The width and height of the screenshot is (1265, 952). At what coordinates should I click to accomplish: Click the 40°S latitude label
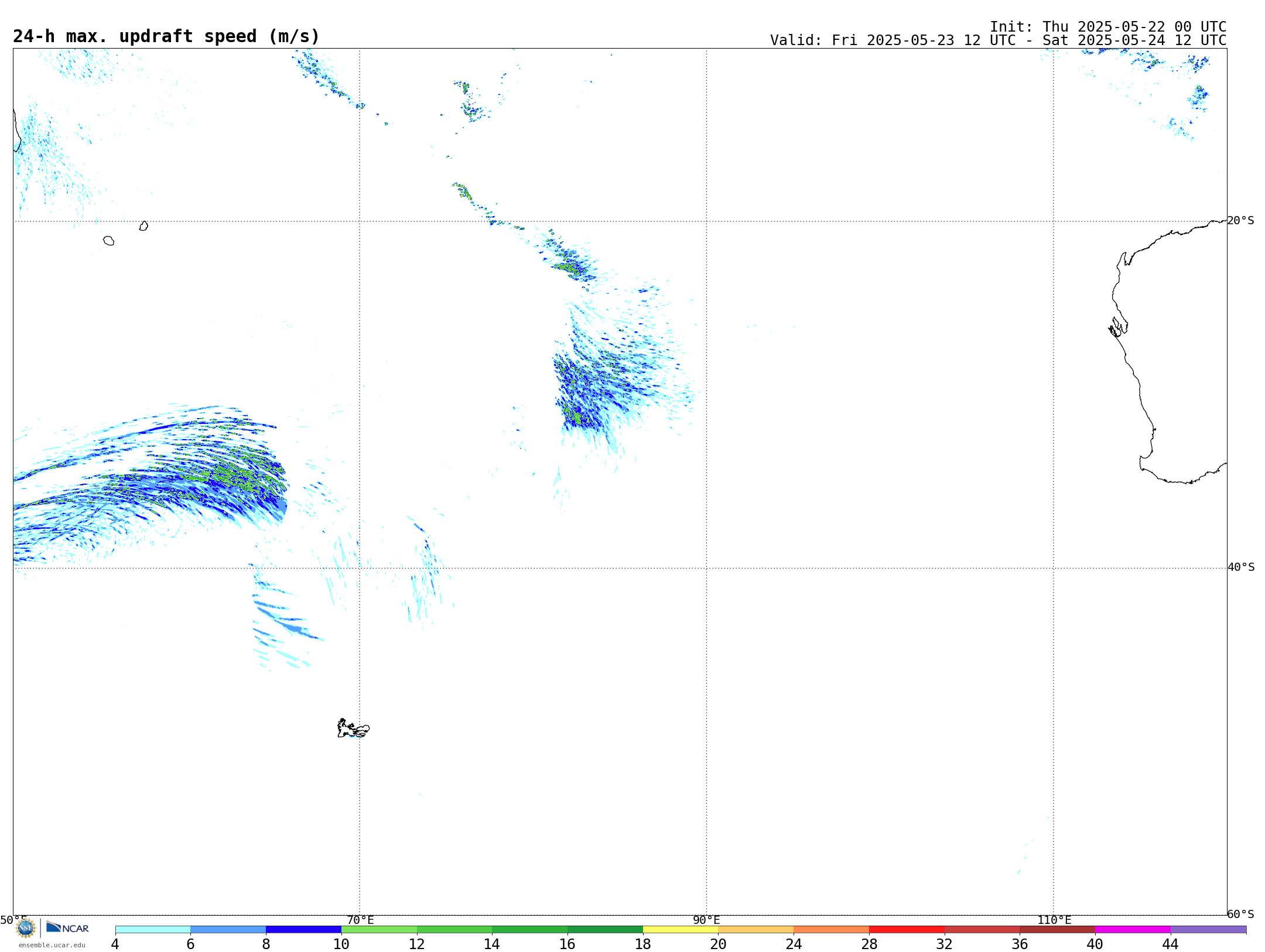click(1241, 567)
